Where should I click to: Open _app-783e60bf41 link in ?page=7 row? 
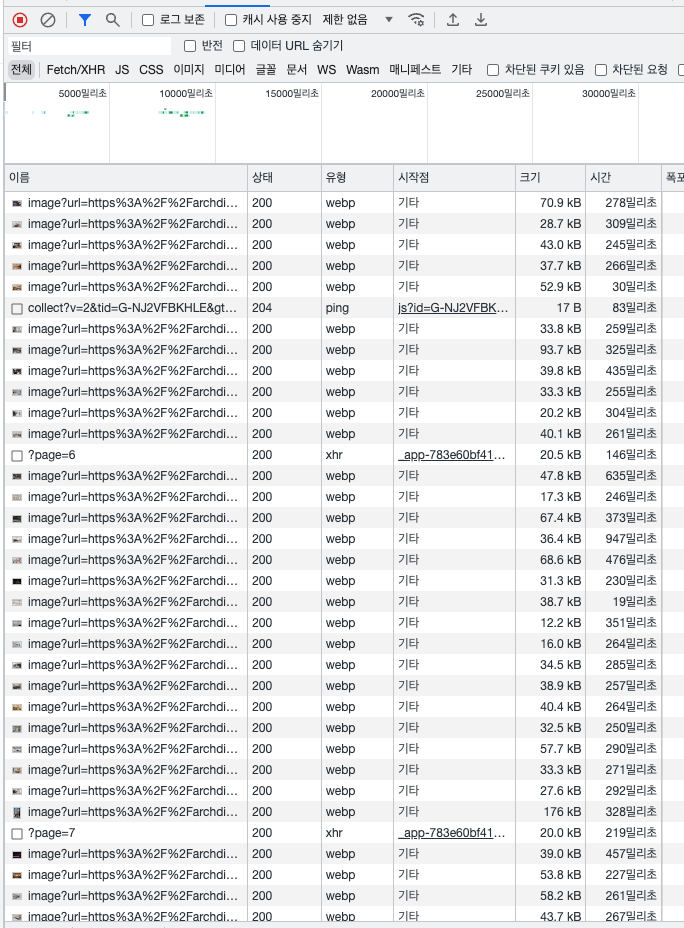[x=451, y=833]
